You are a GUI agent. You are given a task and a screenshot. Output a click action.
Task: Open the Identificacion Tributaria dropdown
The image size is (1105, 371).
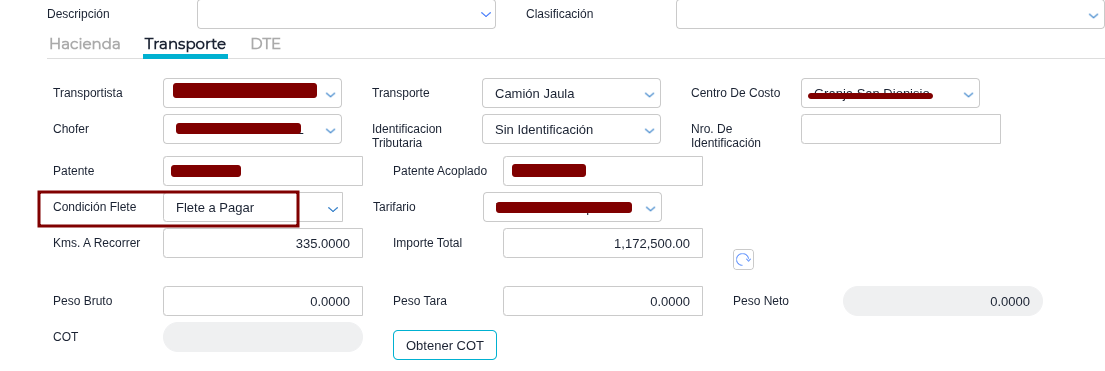point(572,130)
